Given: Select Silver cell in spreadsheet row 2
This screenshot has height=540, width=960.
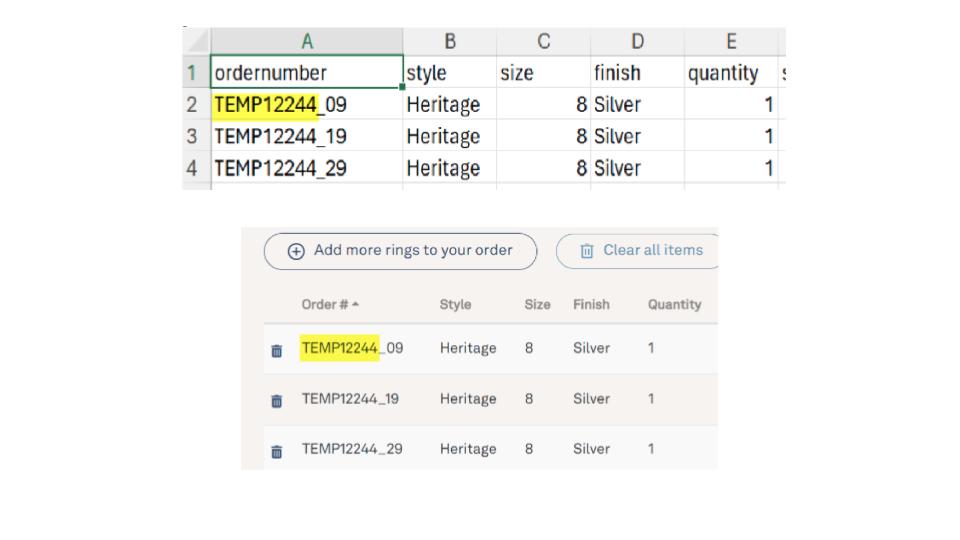Looking at the screenshot, I should pyautogui.click(x=637, y=104).
